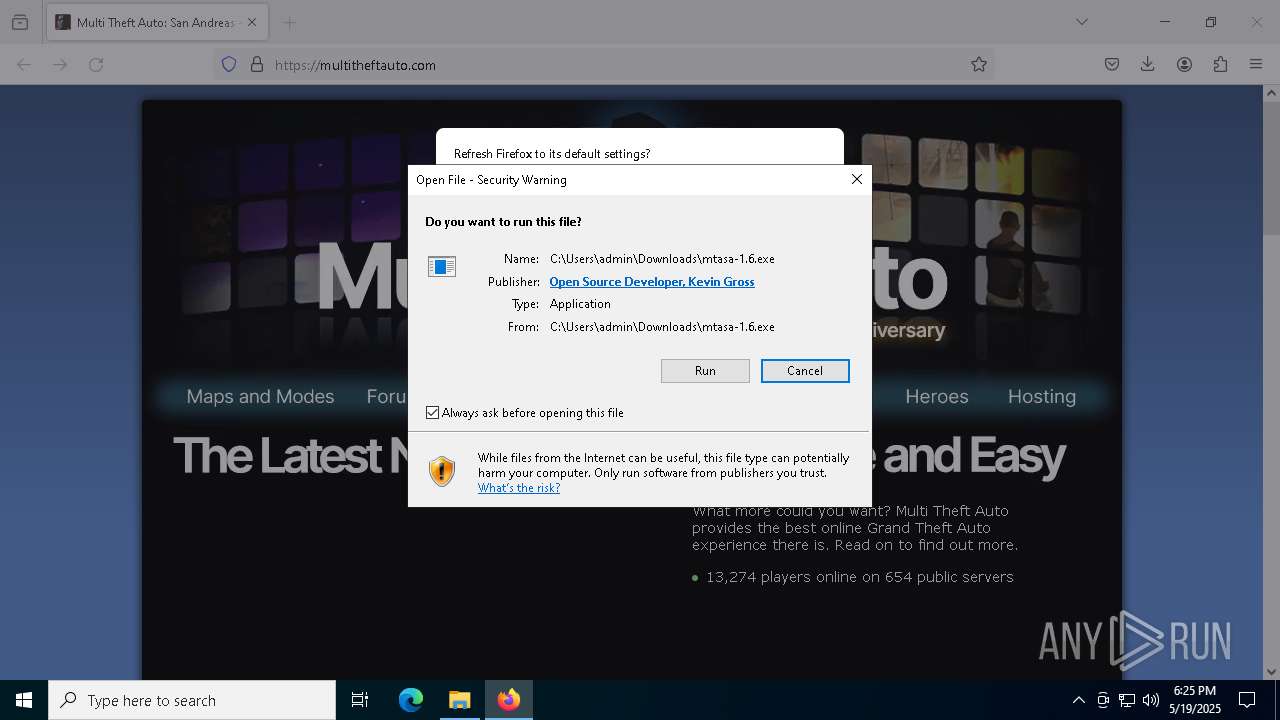Click the Firefox taskbar icon
The image size is (1280, 720).
point(509,700)
